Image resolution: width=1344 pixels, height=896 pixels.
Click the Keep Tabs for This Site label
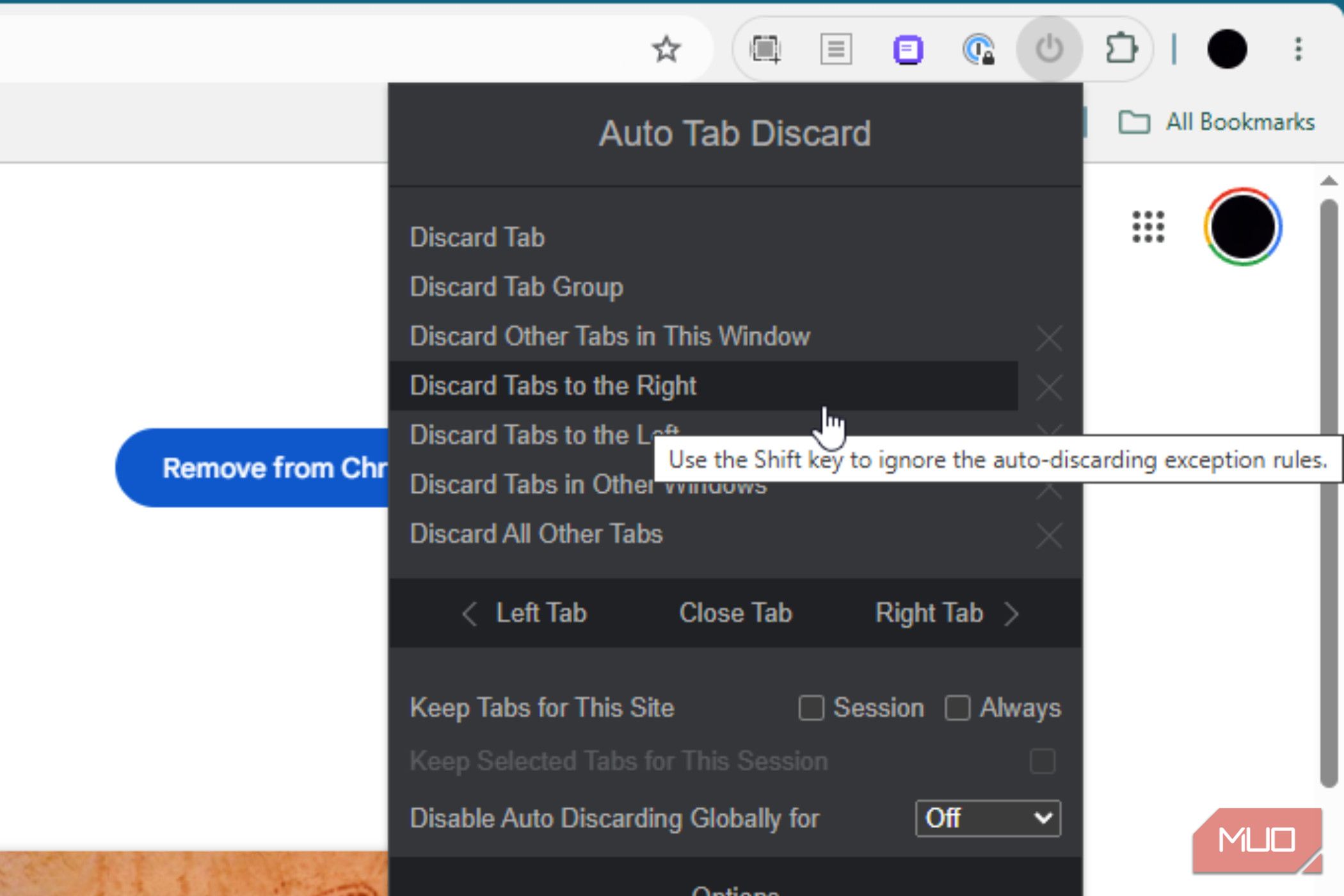pyautogui.click(x=542, y=708)
